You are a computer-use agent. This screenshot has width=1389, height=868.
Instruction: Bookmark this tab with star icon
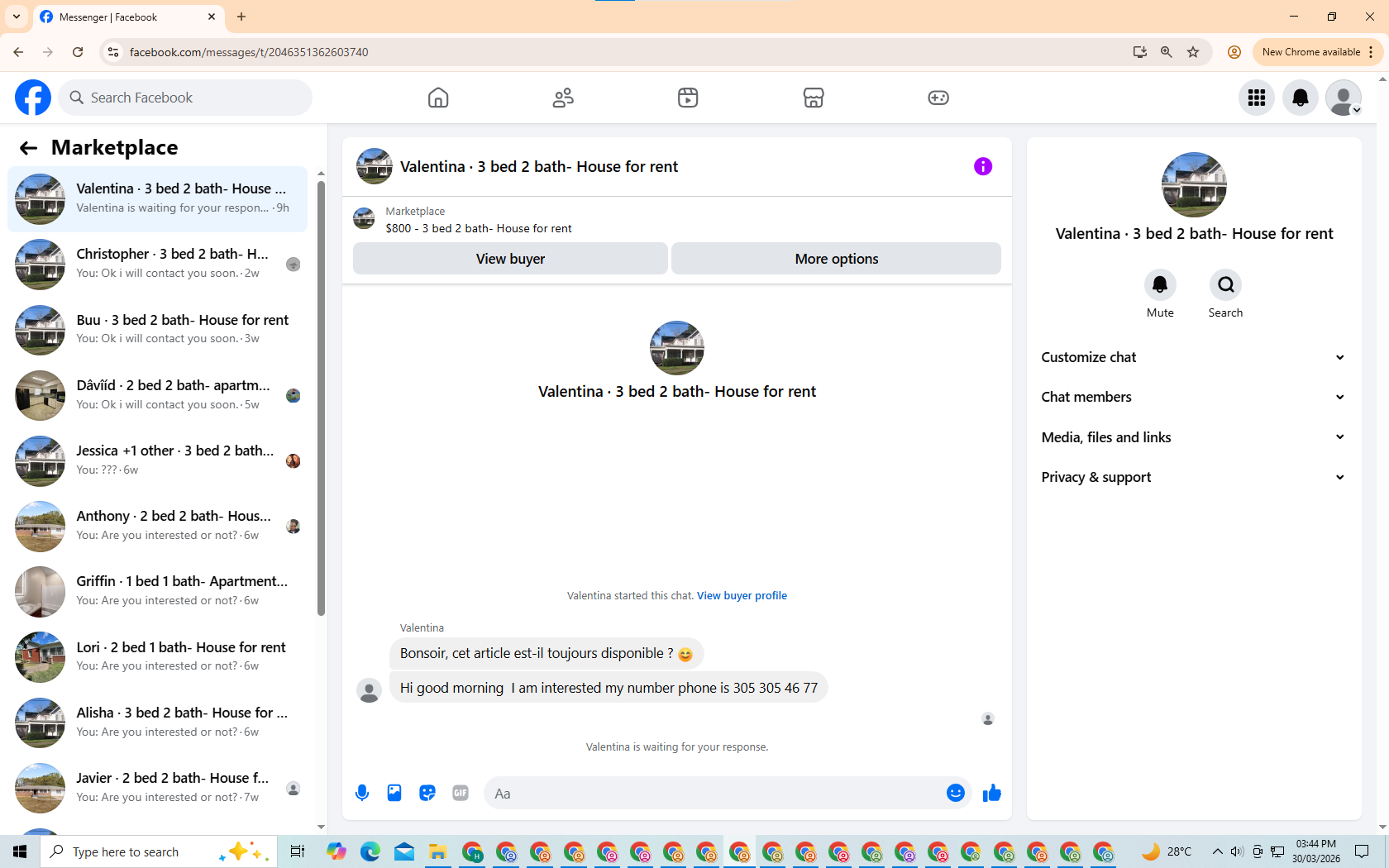[1193, 52]
